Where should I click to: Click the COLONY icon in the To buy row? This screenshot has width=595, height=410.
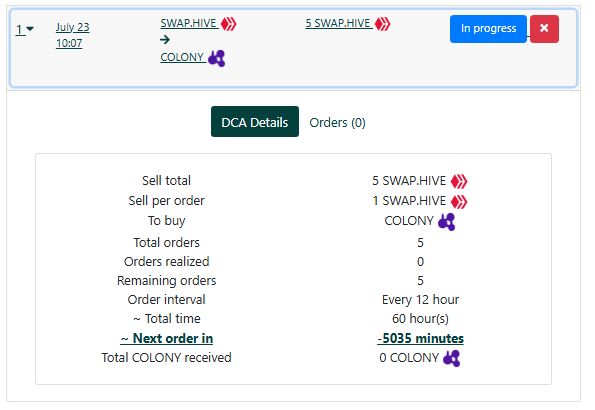[x=447, y=222]
